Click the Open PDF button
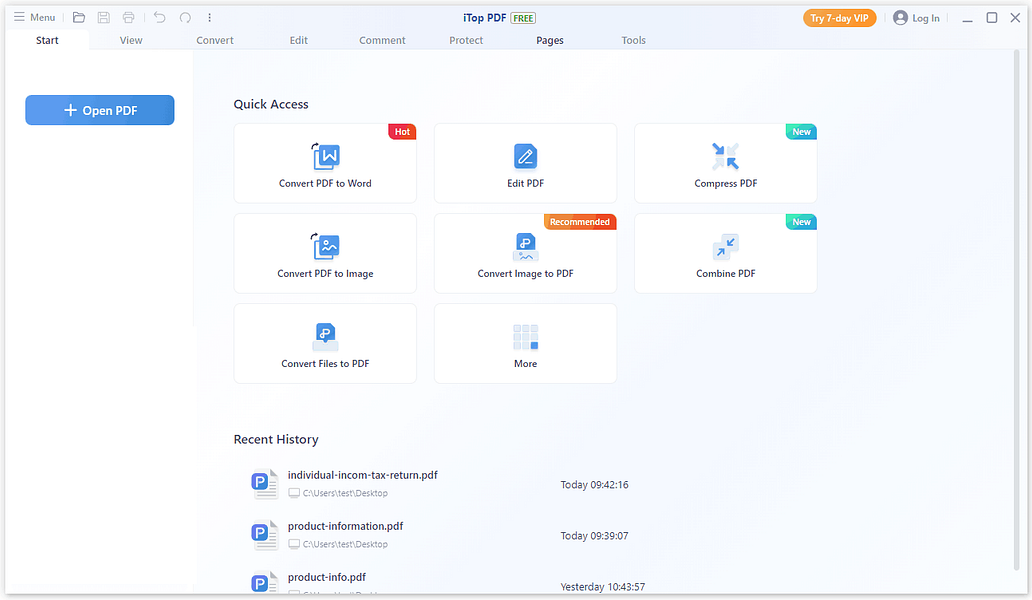The image size is (1032, 600). (100, 110)
